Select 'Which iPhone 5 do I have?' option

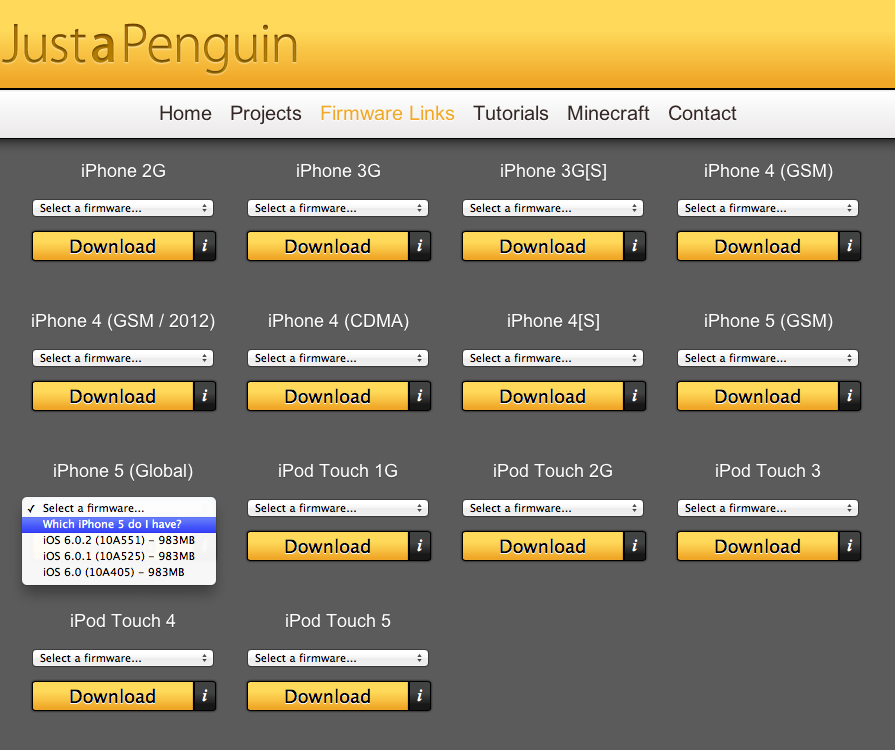pyautogui.click(x=119, y=525)
